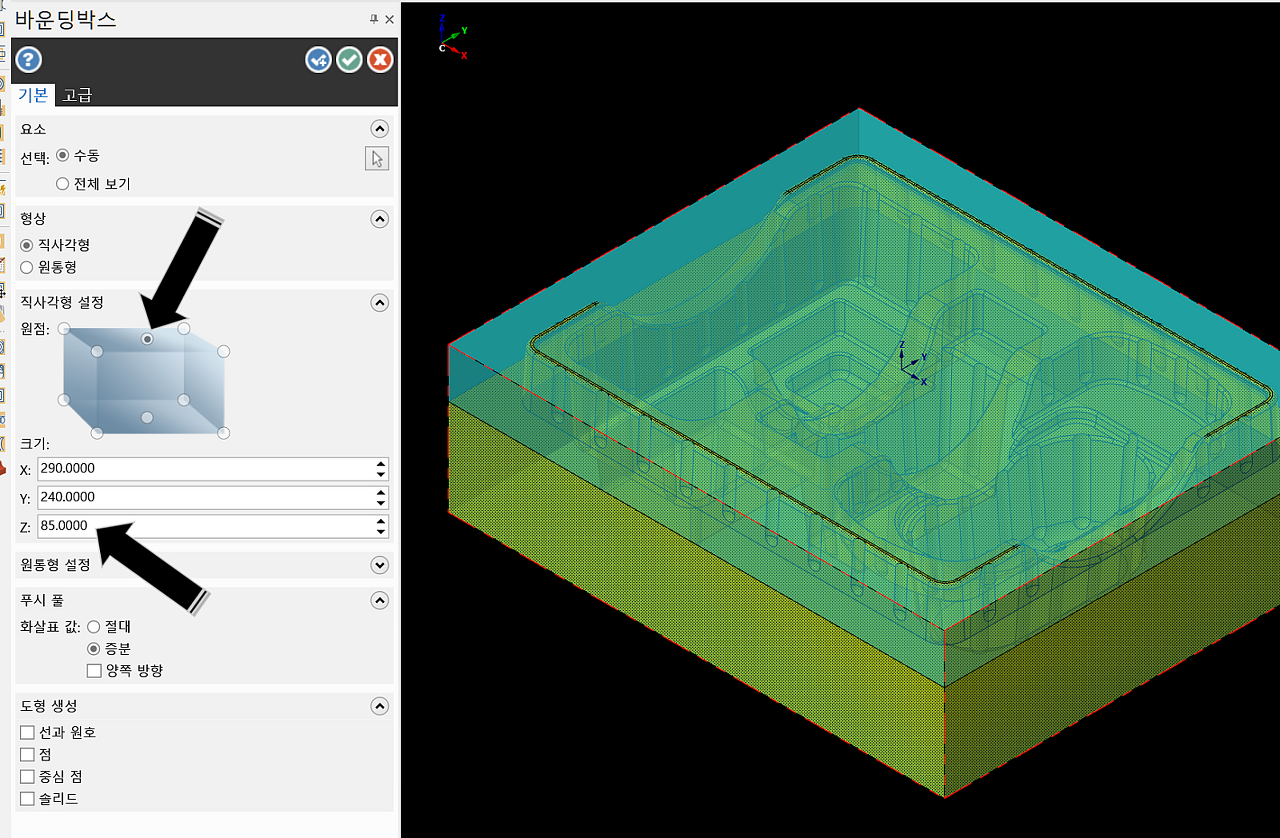The width and height of the screenshot is (1280, 838).
Task: Collapse the 직사각형 설정 section
Action: click(379, 302)
